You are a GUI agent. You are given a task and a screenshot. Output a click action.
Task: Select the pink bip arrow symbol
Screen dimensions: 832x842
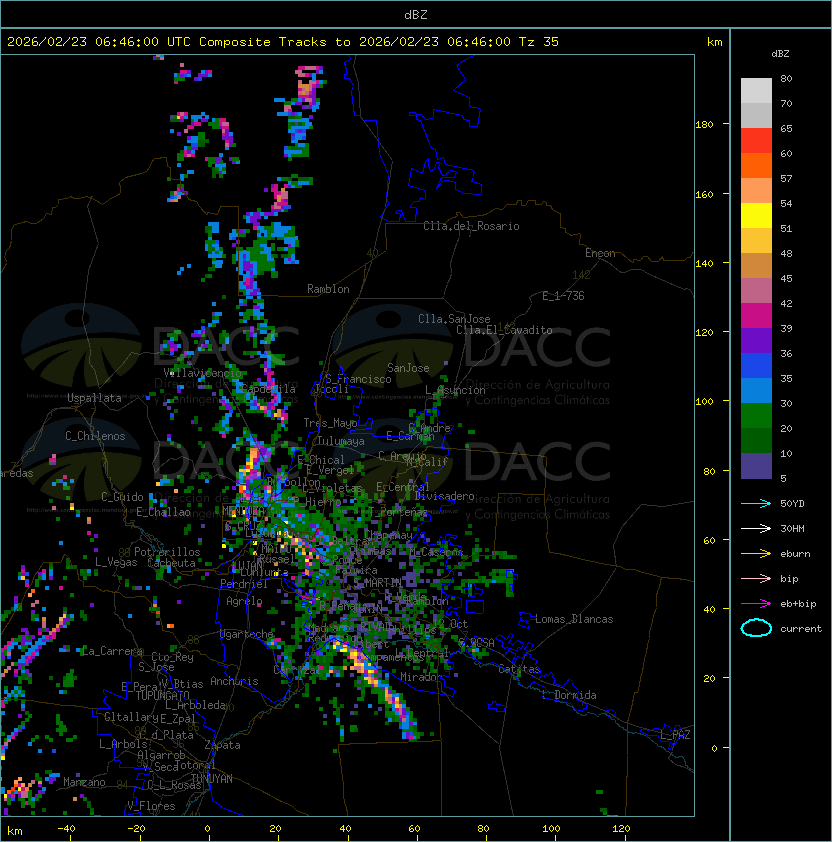coord(756,578)
